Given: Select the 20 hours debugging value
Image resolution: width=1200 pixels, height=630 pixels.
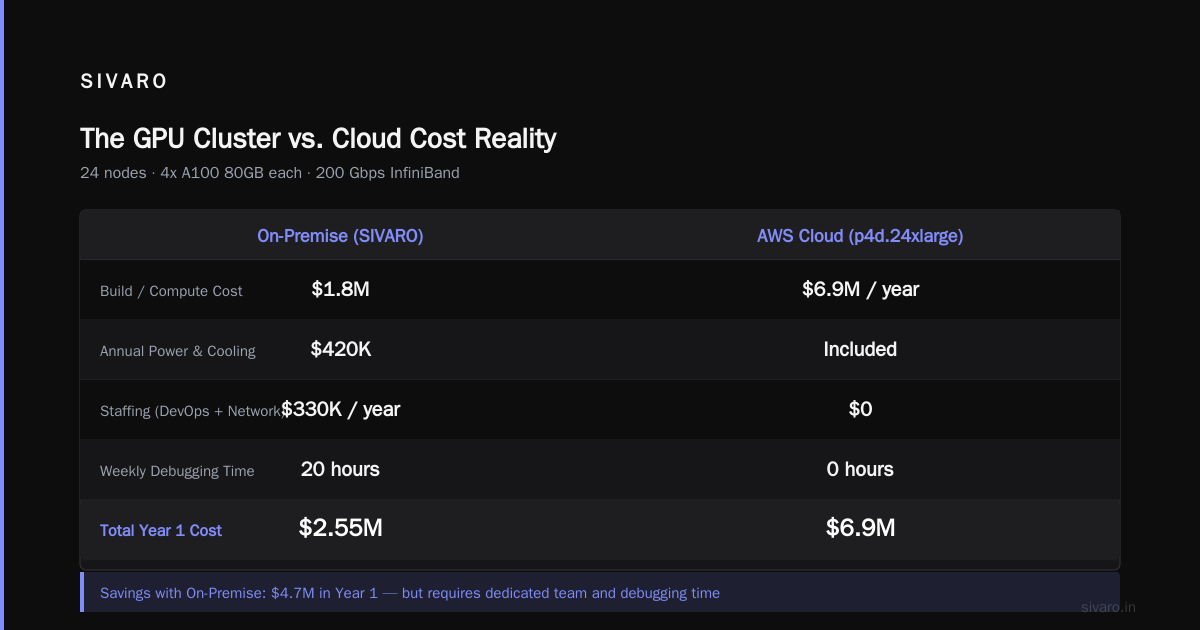Looking at the screenshot, I should pyautogui.click(x=340, y=469).
